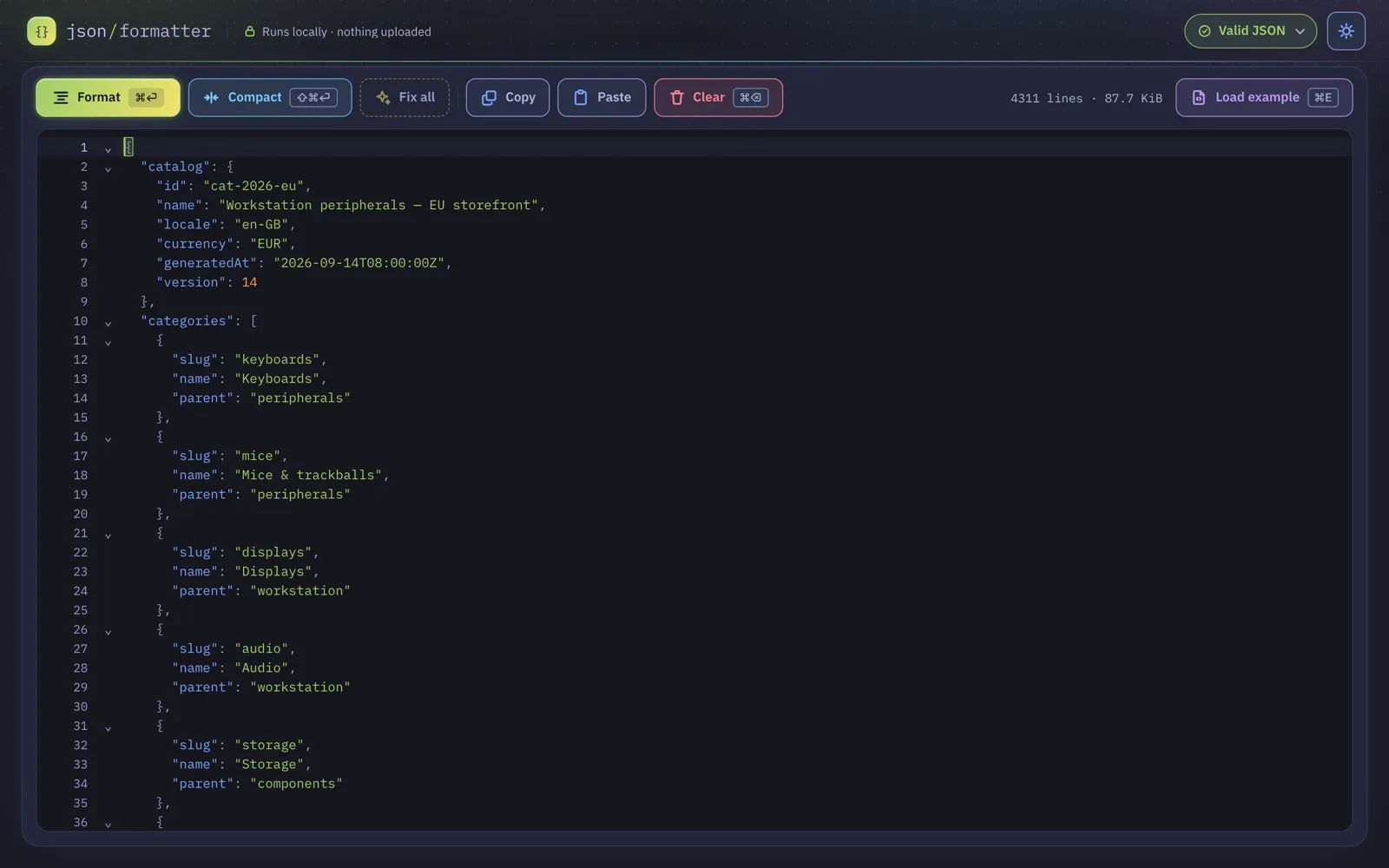Collapse the "categories" array fold arrow on line 10
This screenshot has height=868, width=1389.
(x=108, y=323)
